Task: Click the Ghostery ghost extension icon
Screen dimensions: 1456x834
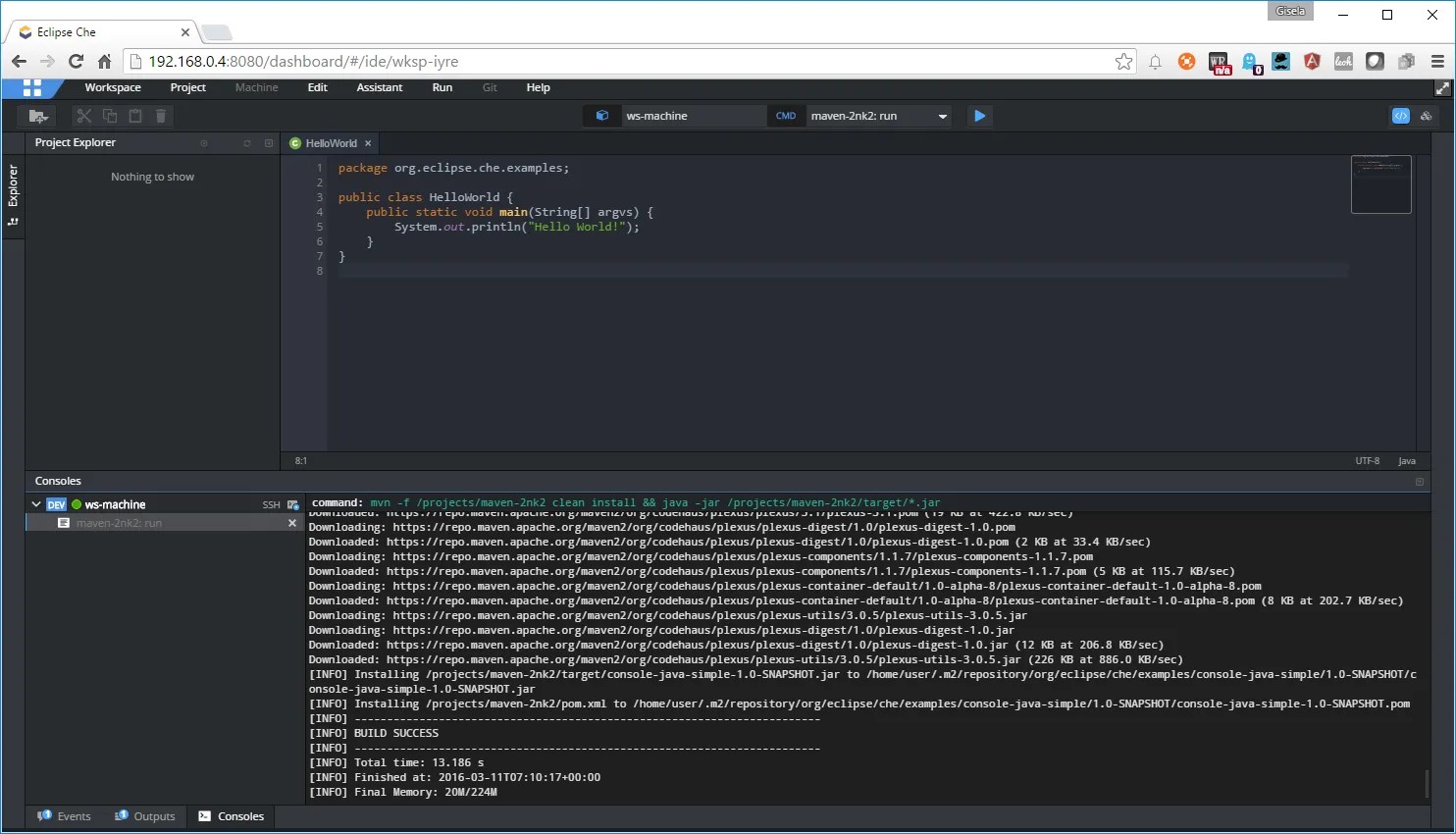Action: coord(1251,63)
